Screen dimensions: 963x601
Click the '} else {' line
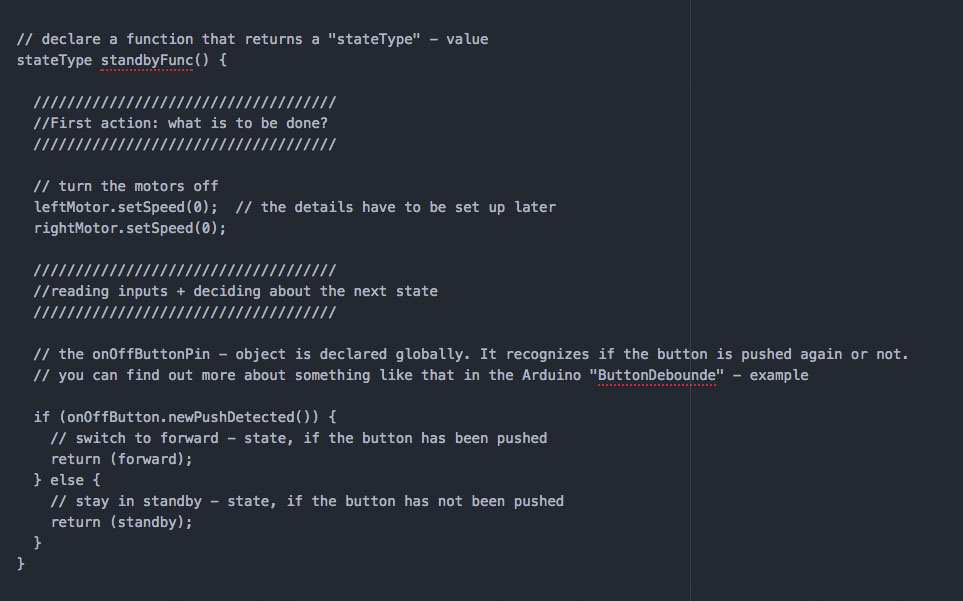[67, 480]
